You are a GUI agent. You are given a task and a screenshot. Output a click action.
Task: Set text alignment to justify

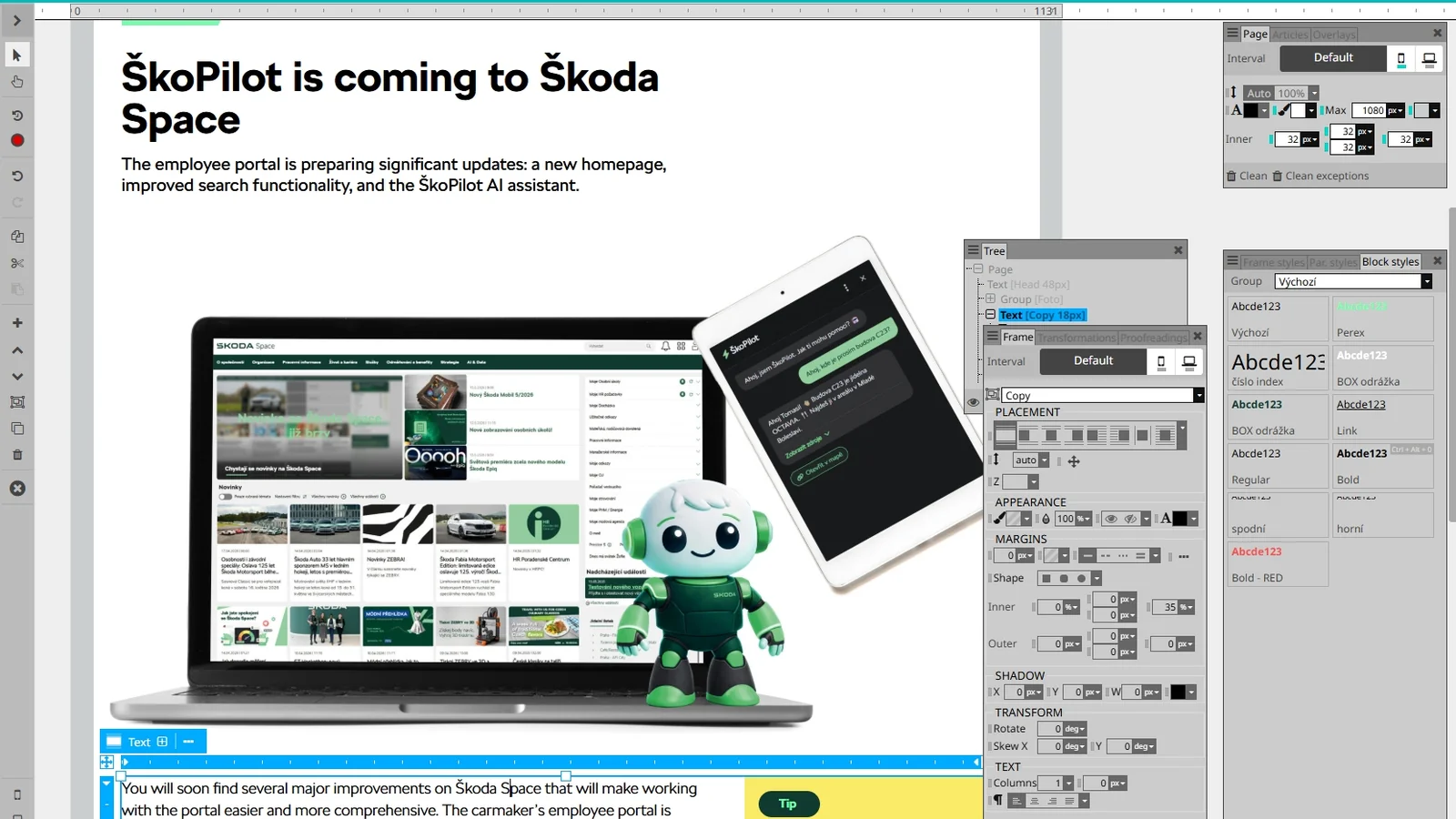[1070, 801]
